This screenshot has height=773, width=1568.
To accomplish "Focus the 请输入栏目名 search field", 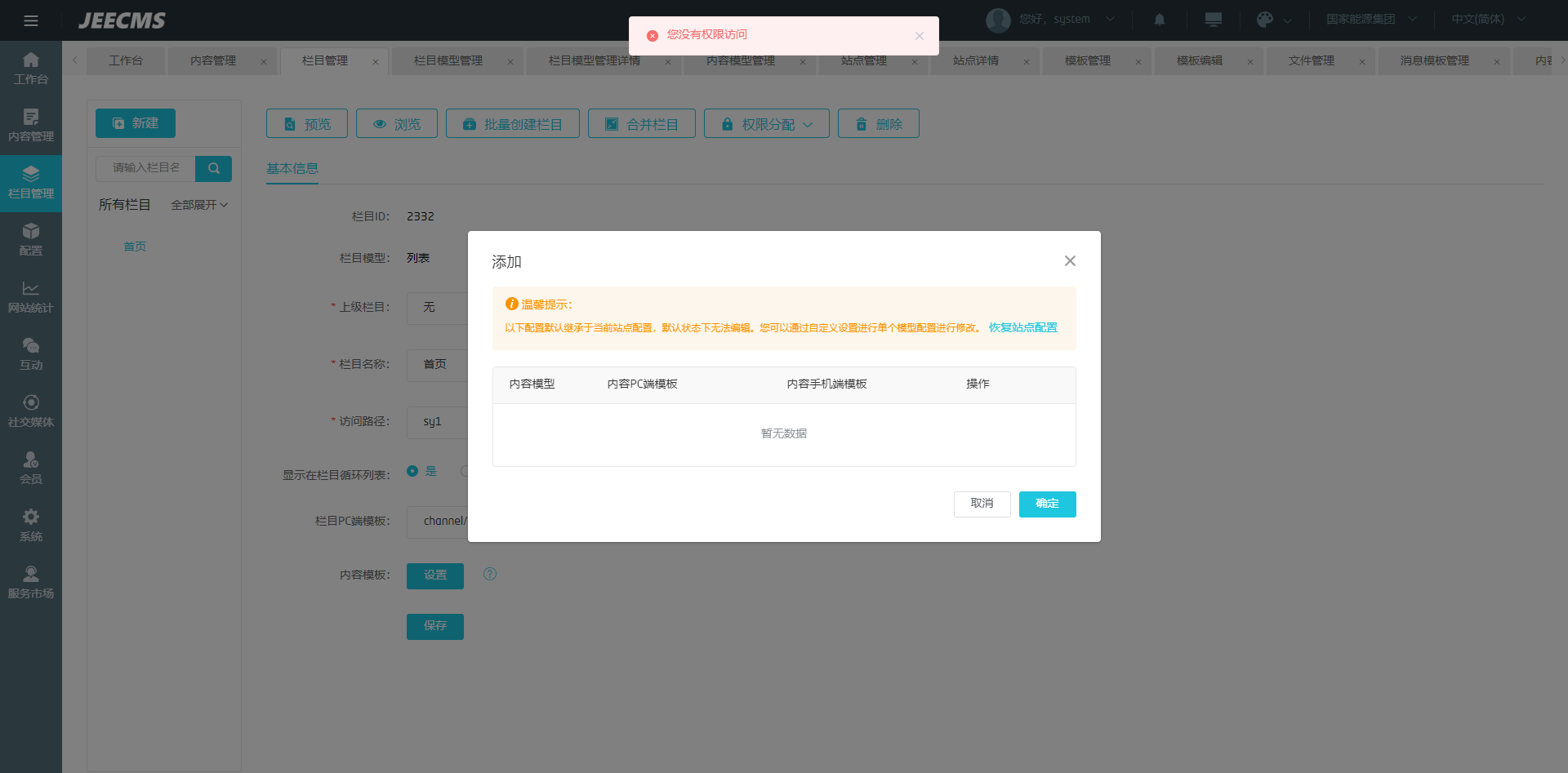I will [x=145, y=168].
